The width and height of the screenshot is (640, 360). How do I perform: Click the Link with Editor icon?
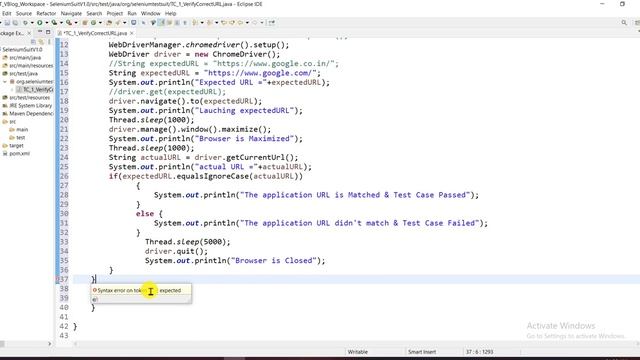pyautogui.click(x=41, y=42)
